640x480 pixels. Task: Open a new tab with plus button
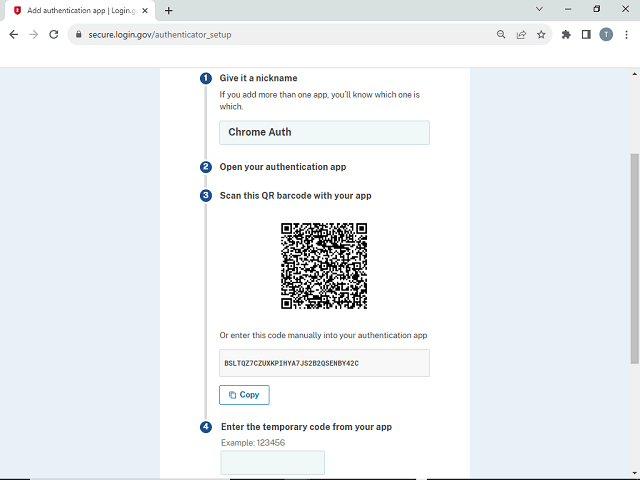pyautogui.click(x=169, y=11)
